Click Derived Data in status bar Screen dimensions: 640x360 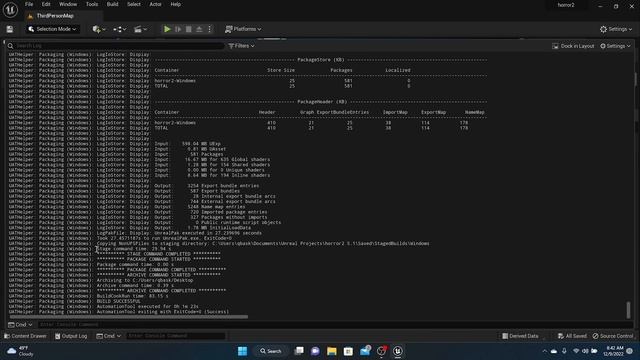pos(520,336)
